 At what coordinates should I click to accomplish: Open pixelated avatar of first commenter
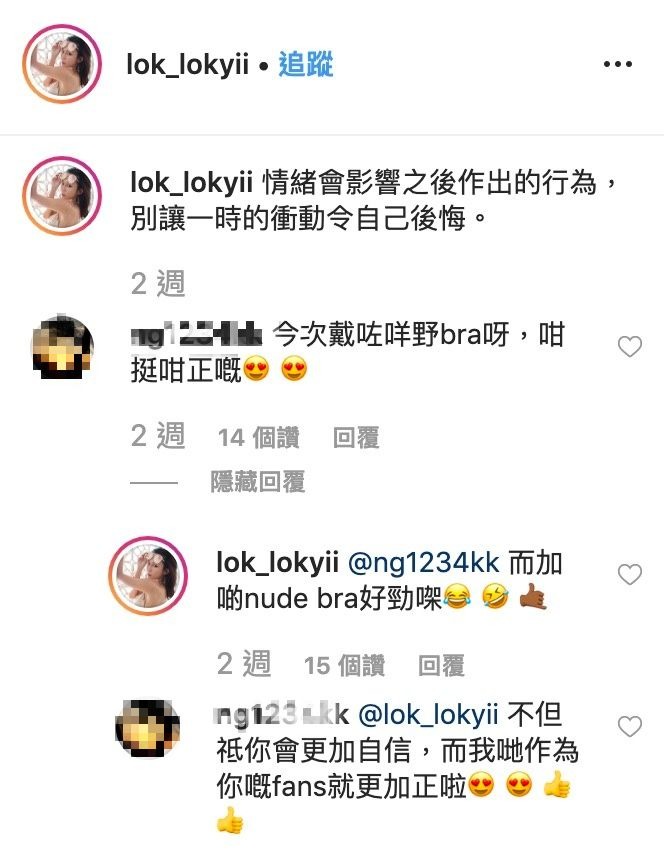(x=61, y=347)
